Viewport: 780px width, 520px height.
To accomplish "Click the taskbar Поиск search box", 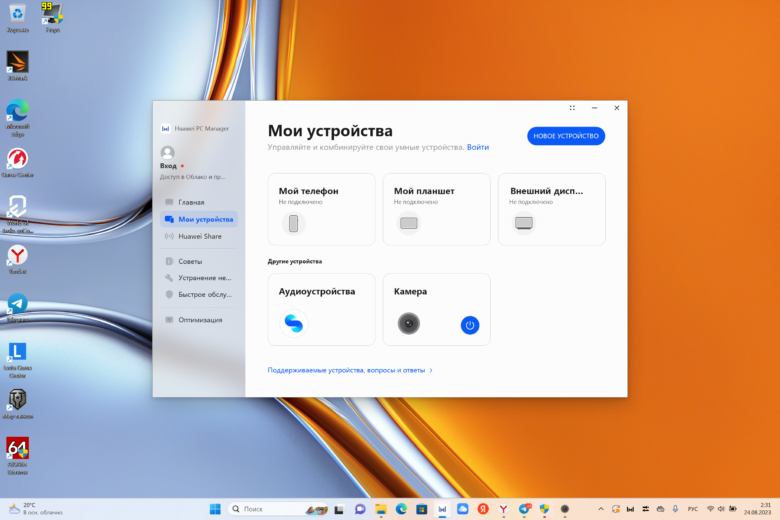I will tap(278, 509).
